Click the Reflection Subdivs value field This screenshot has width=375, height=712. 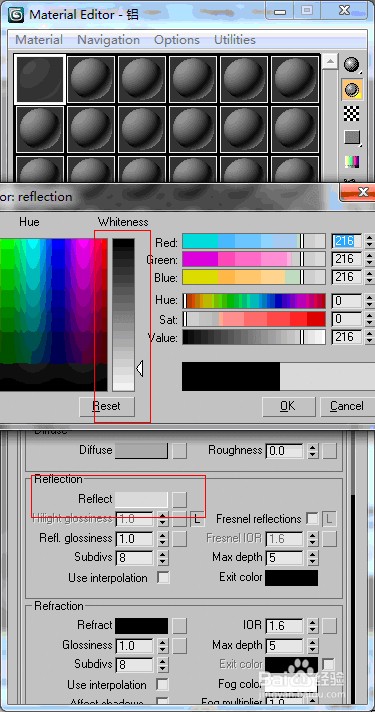pos(135,558)
